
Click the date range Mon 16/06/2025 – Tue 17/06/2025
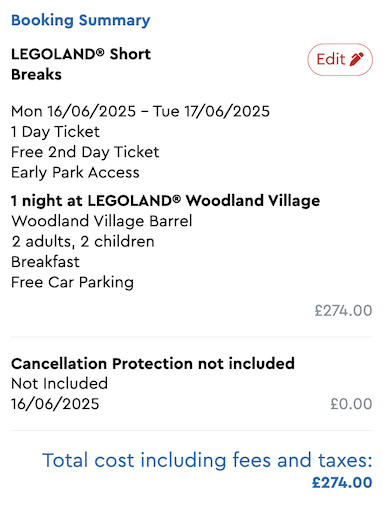pyautogui.click(x=140, y=111)
